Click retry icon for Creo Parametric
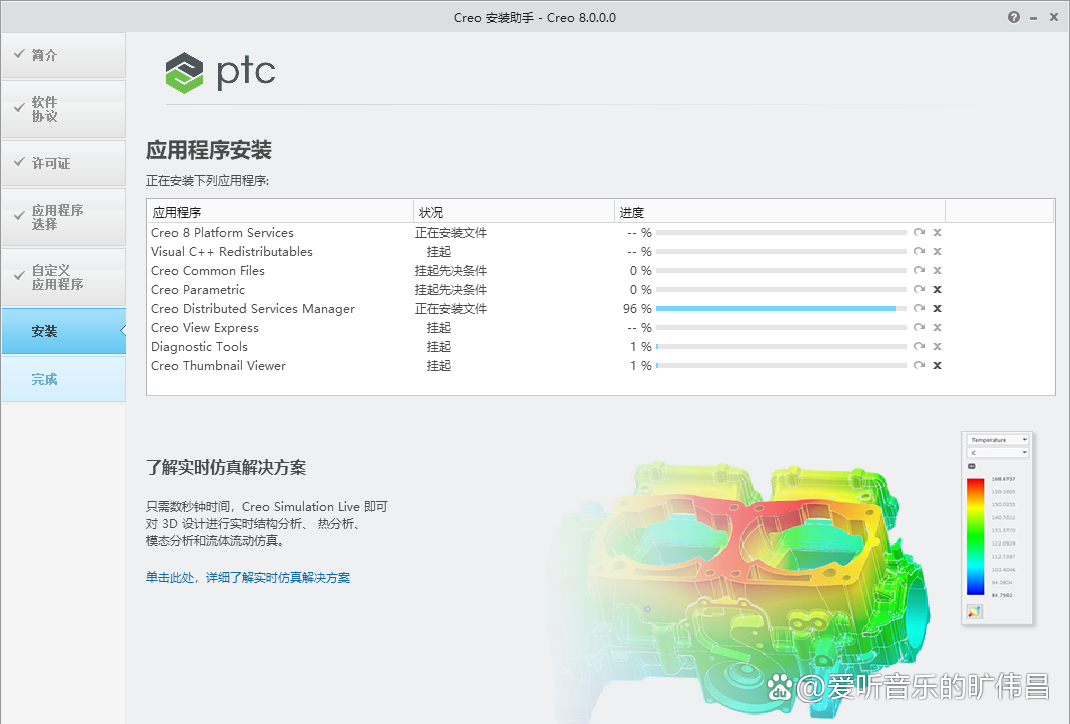Image resolution: width=1070 pixels, height=724 pixels. 919,289
